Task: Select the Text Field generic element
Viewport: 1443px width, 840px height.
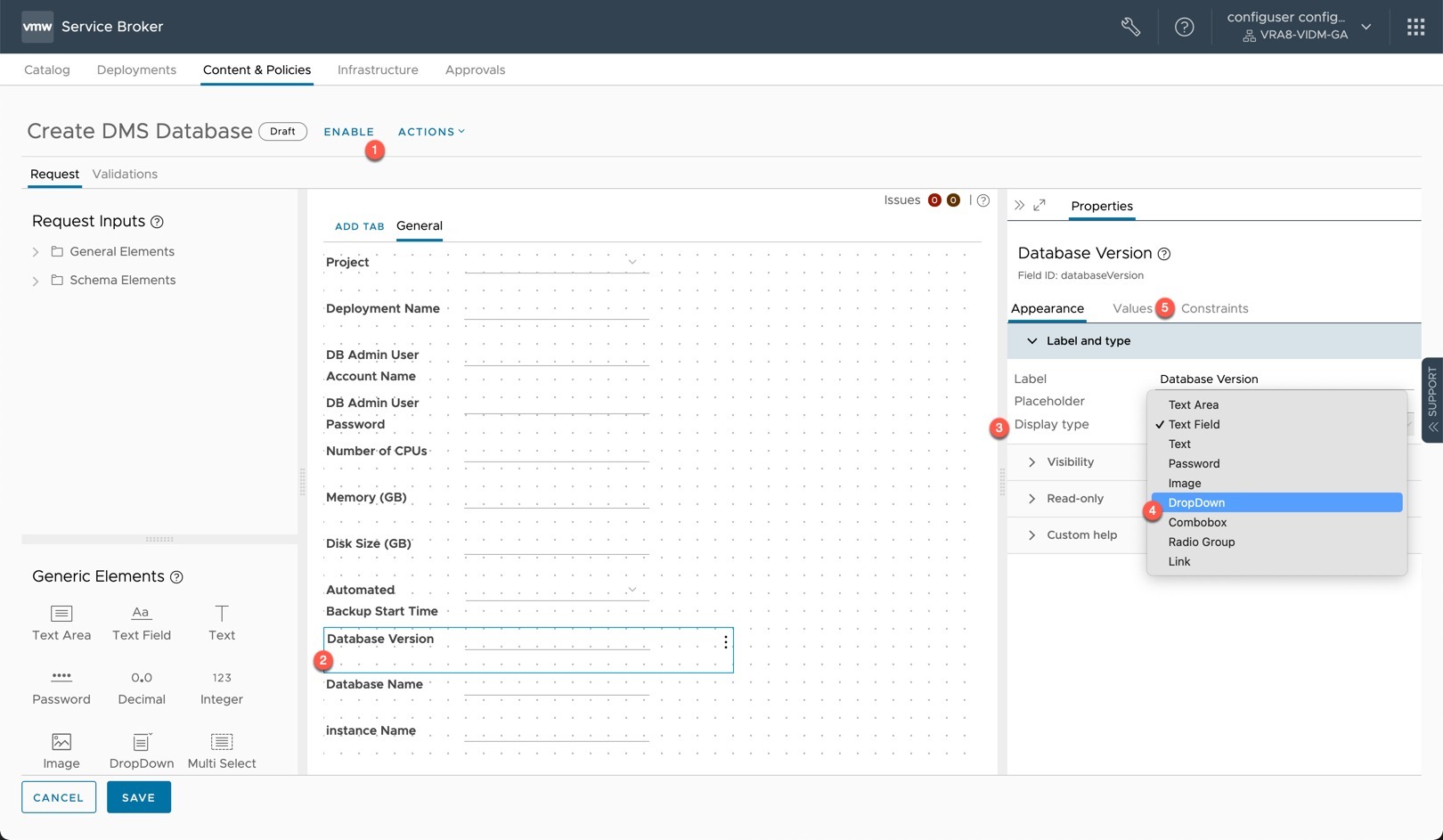Action: 142,623
